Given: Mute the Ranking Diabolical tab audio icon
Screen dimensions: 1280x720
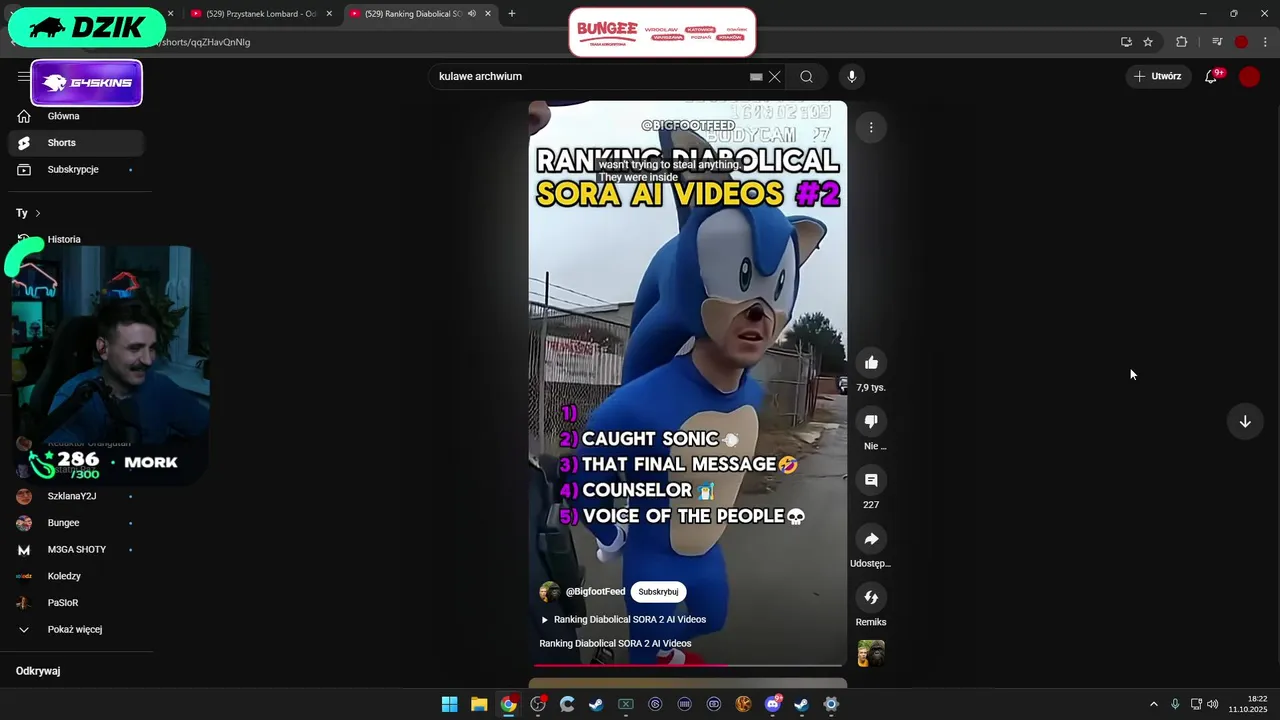Looking at the screenshot, I should click(471, 14).
